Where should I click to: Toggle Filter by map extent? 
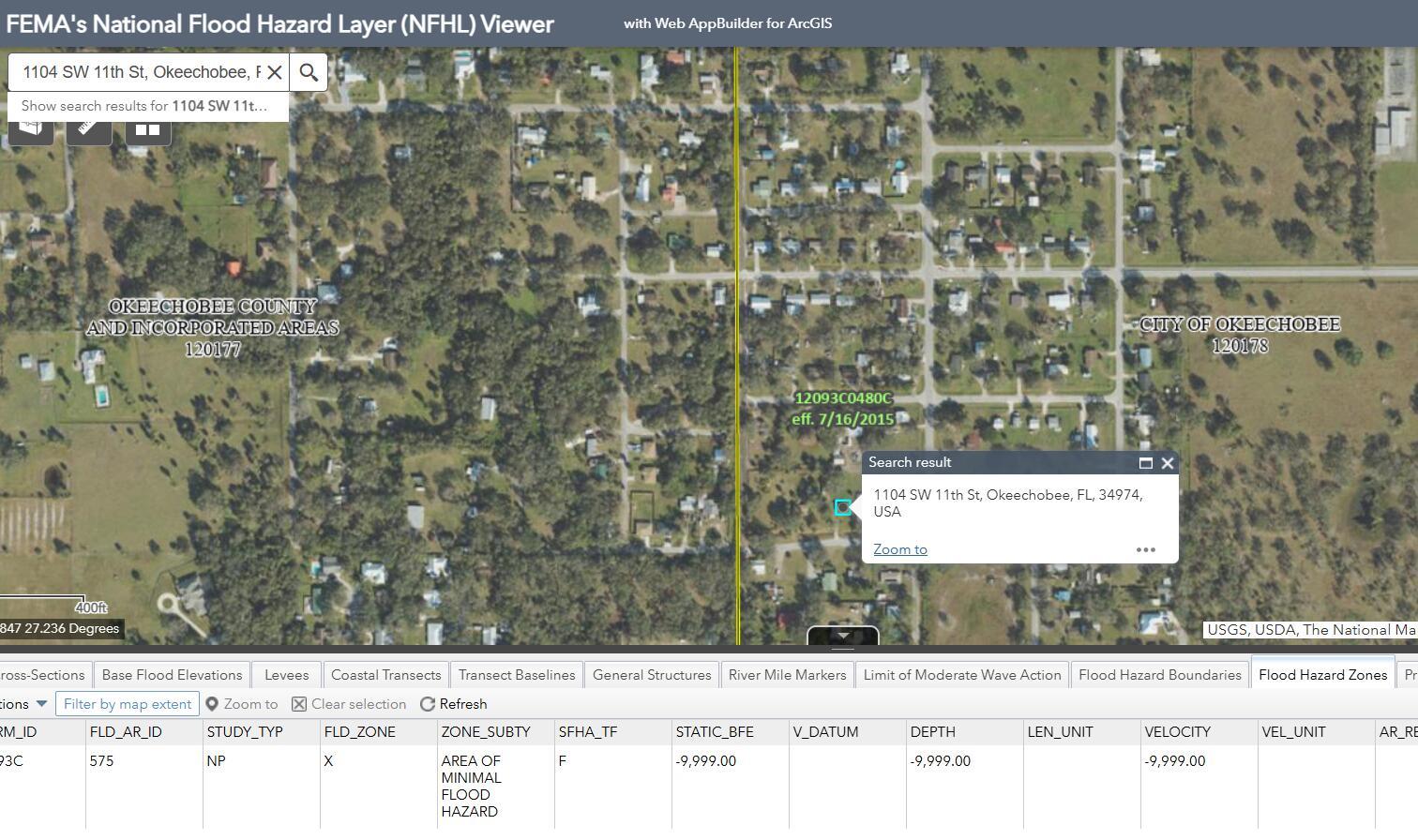click(x=128, y=704)
